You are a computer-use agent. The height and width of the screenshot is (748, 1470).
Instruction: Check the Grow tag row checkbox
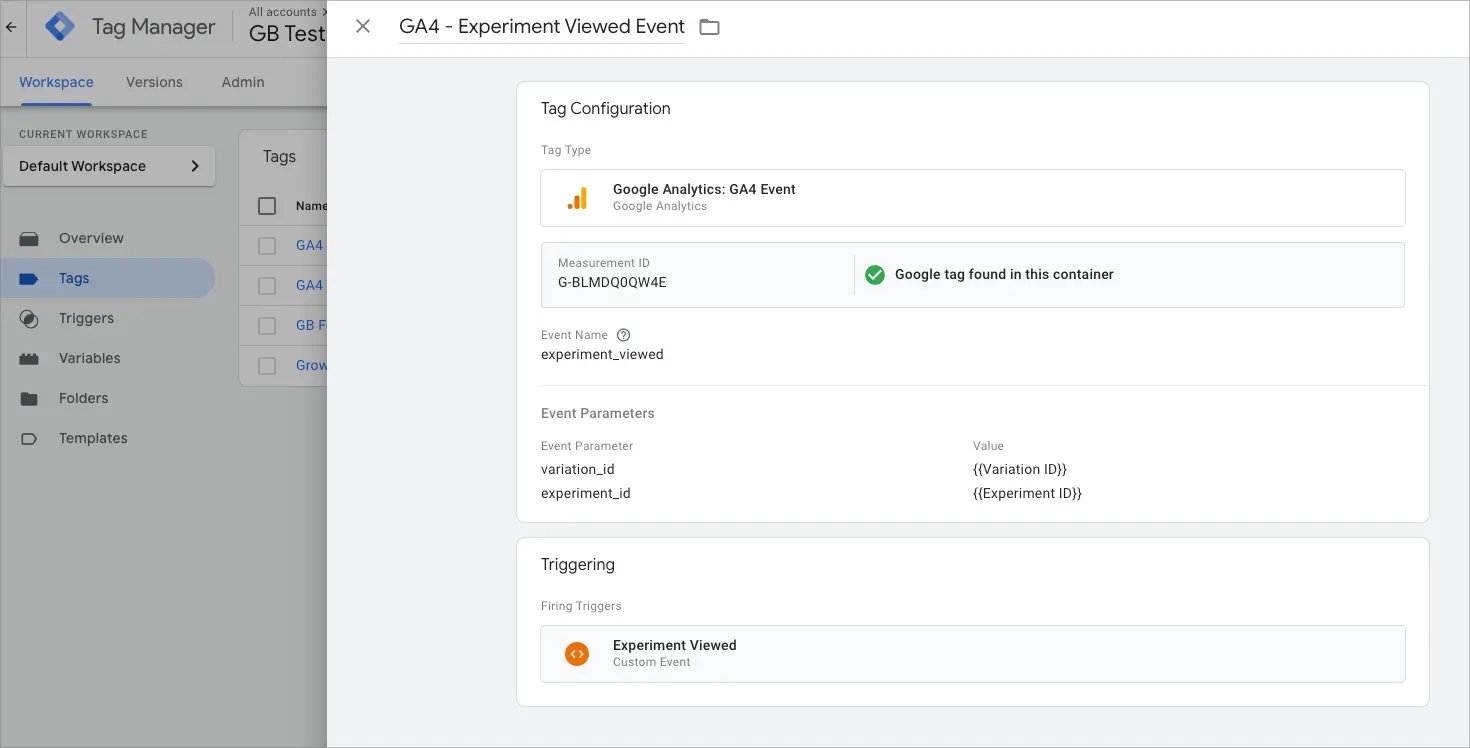[x=267, y=365]
